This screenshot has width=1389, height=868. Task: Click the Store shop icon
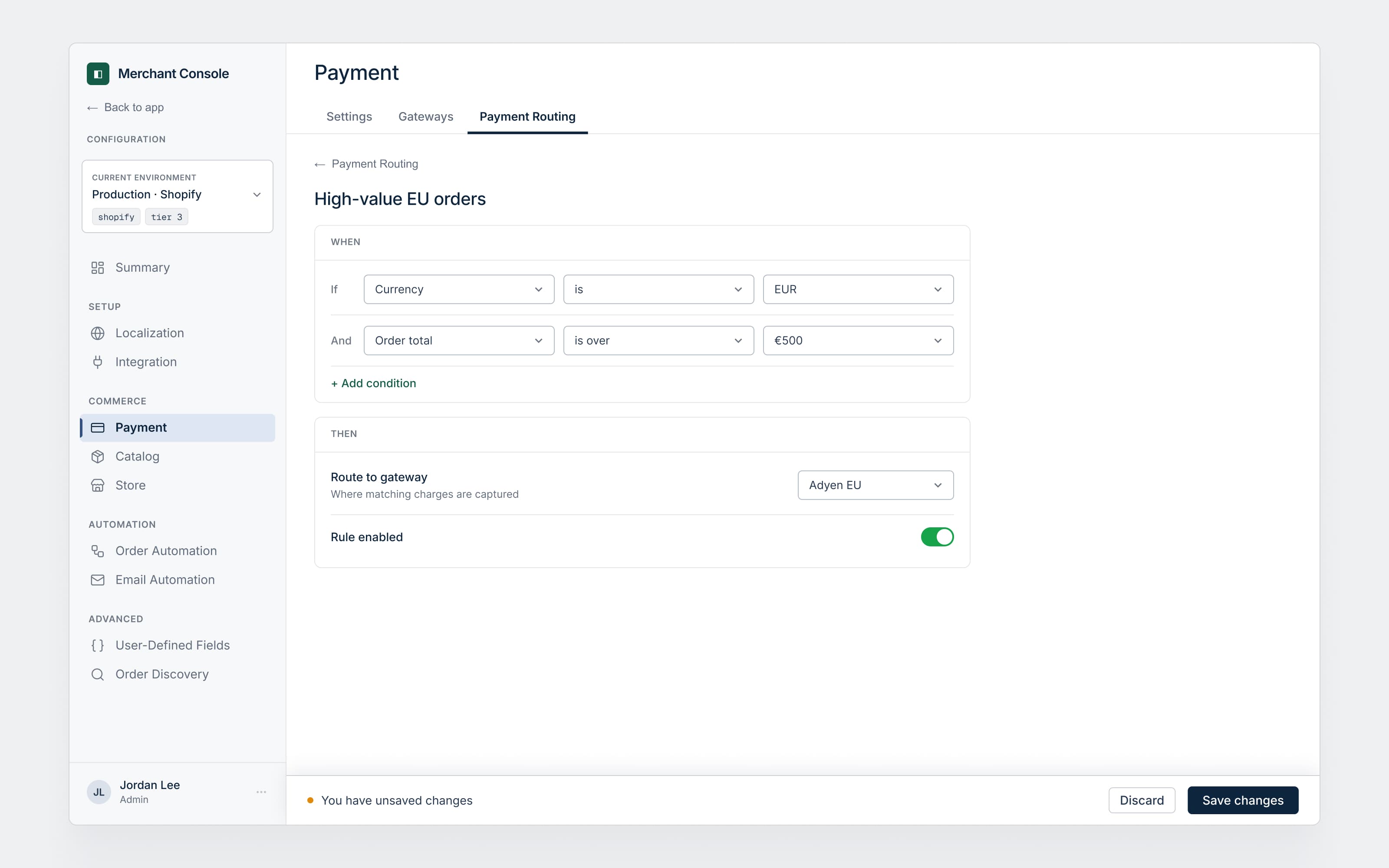coord(98,485)
